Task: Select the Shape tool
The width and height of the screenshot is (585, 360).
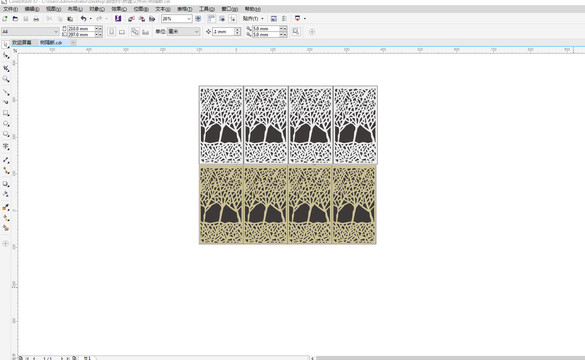Action: pos(6,56)
